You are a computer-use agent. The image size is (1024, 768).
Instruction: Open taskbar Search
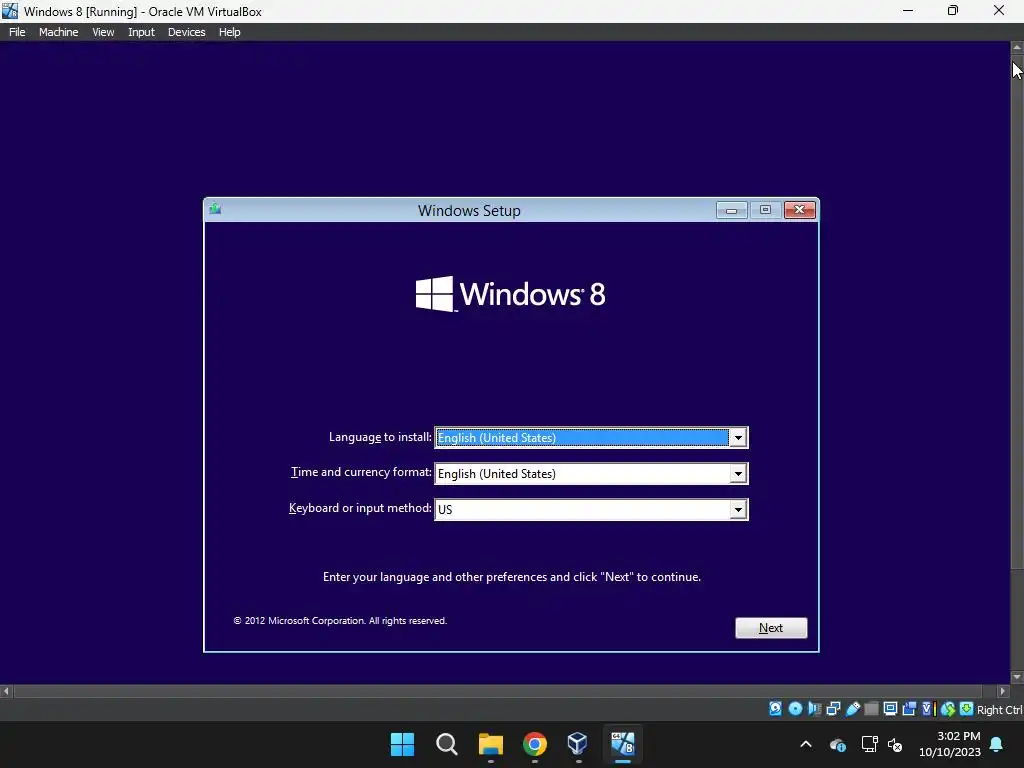coord(447,744)
